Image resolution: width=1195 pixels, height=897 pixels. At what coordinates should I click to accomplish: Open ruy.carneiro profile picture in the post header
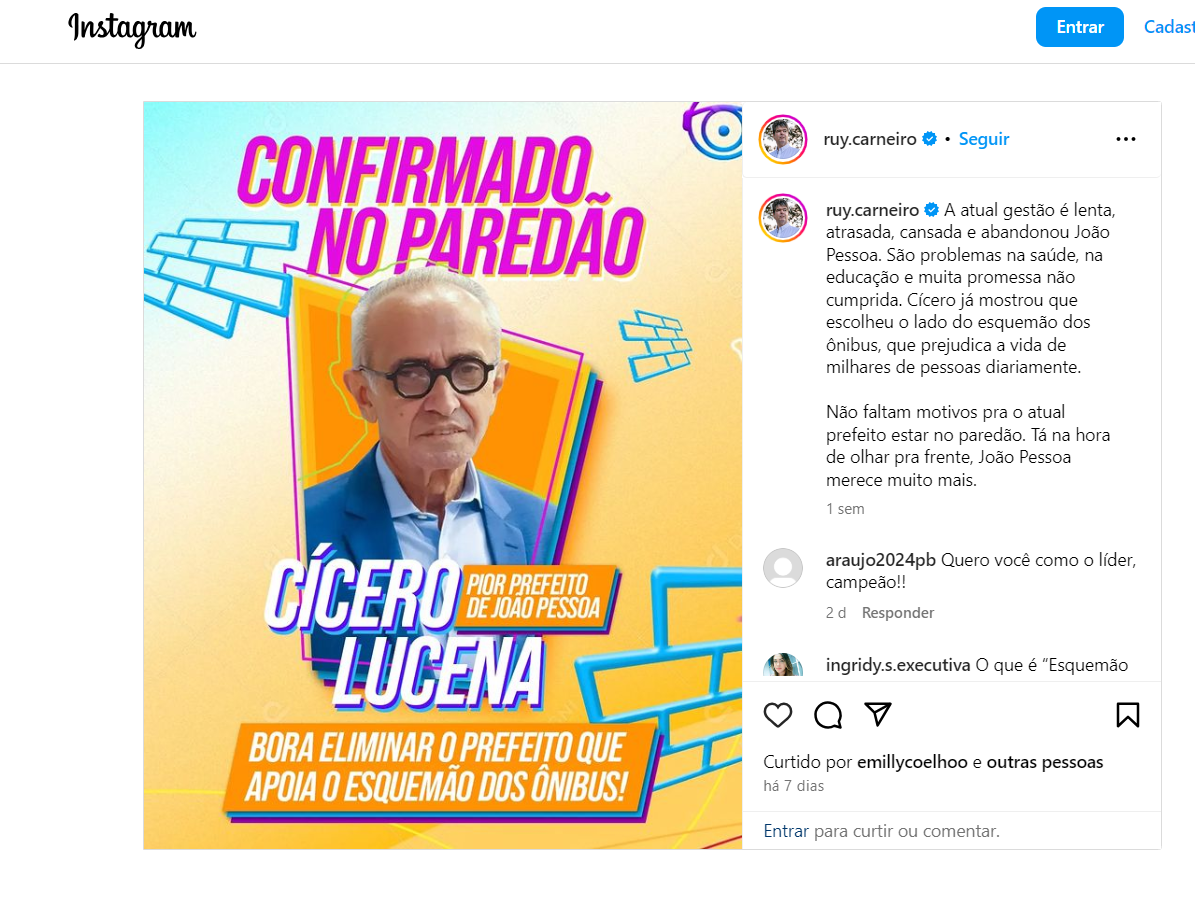(783, 139)
